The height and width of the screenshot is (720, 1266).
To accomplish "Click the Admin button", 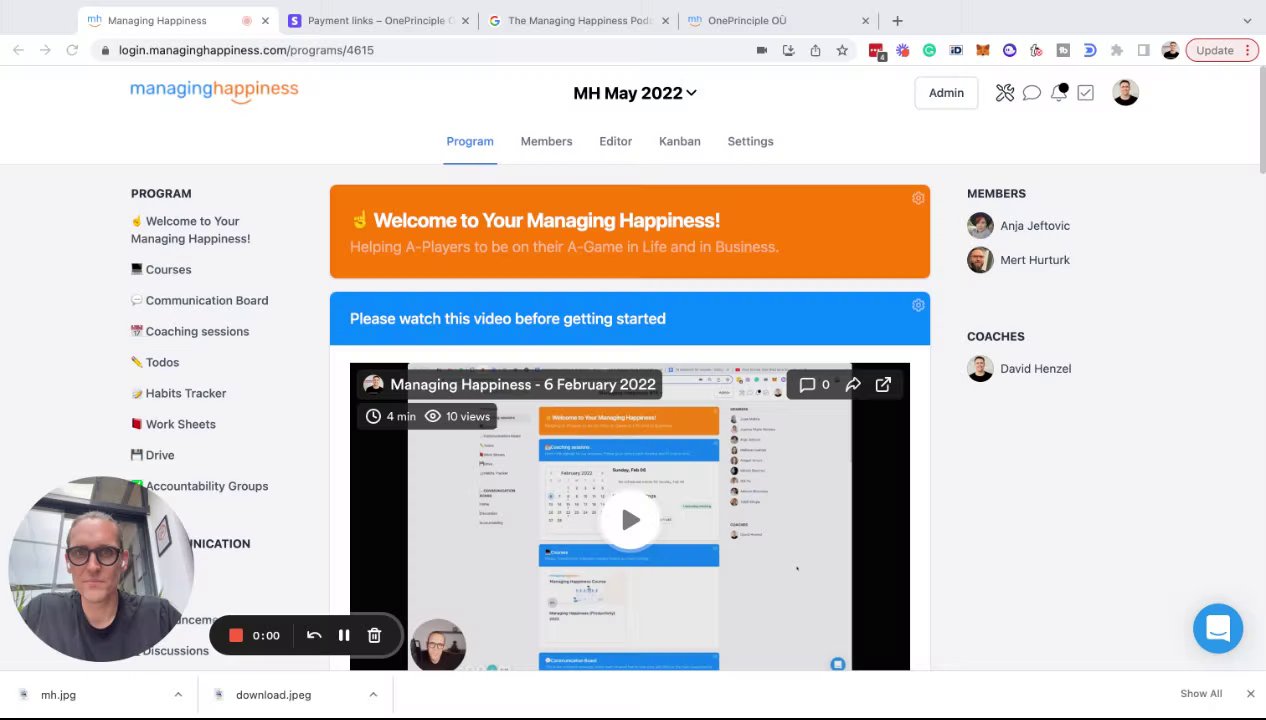I will 946,93.
